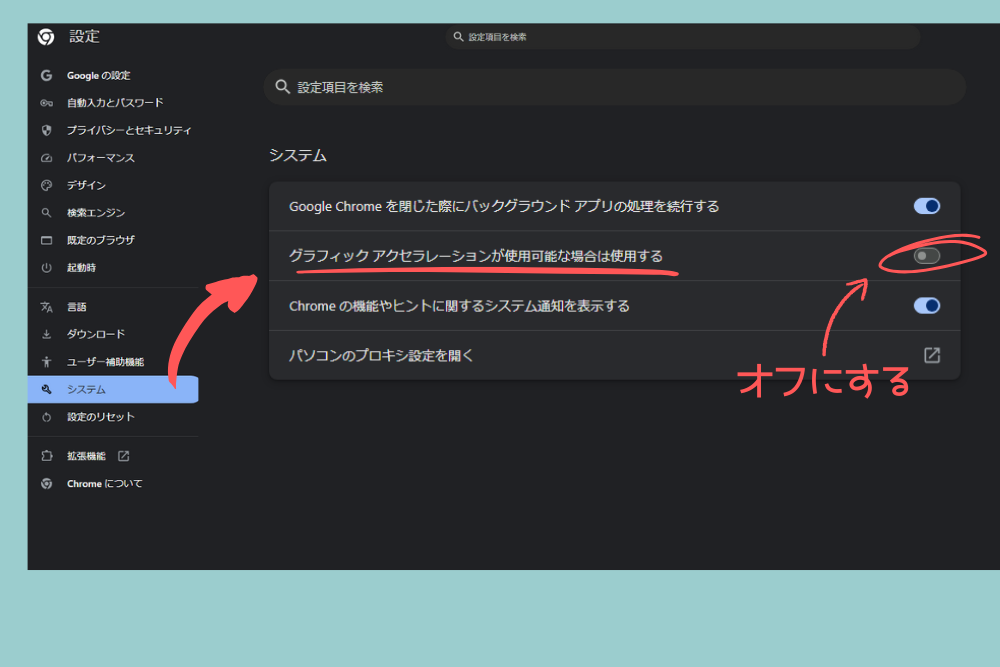The image size is (1000, 667).
Task: Open 自動入力とパスワード section
Action: [113, 103]
